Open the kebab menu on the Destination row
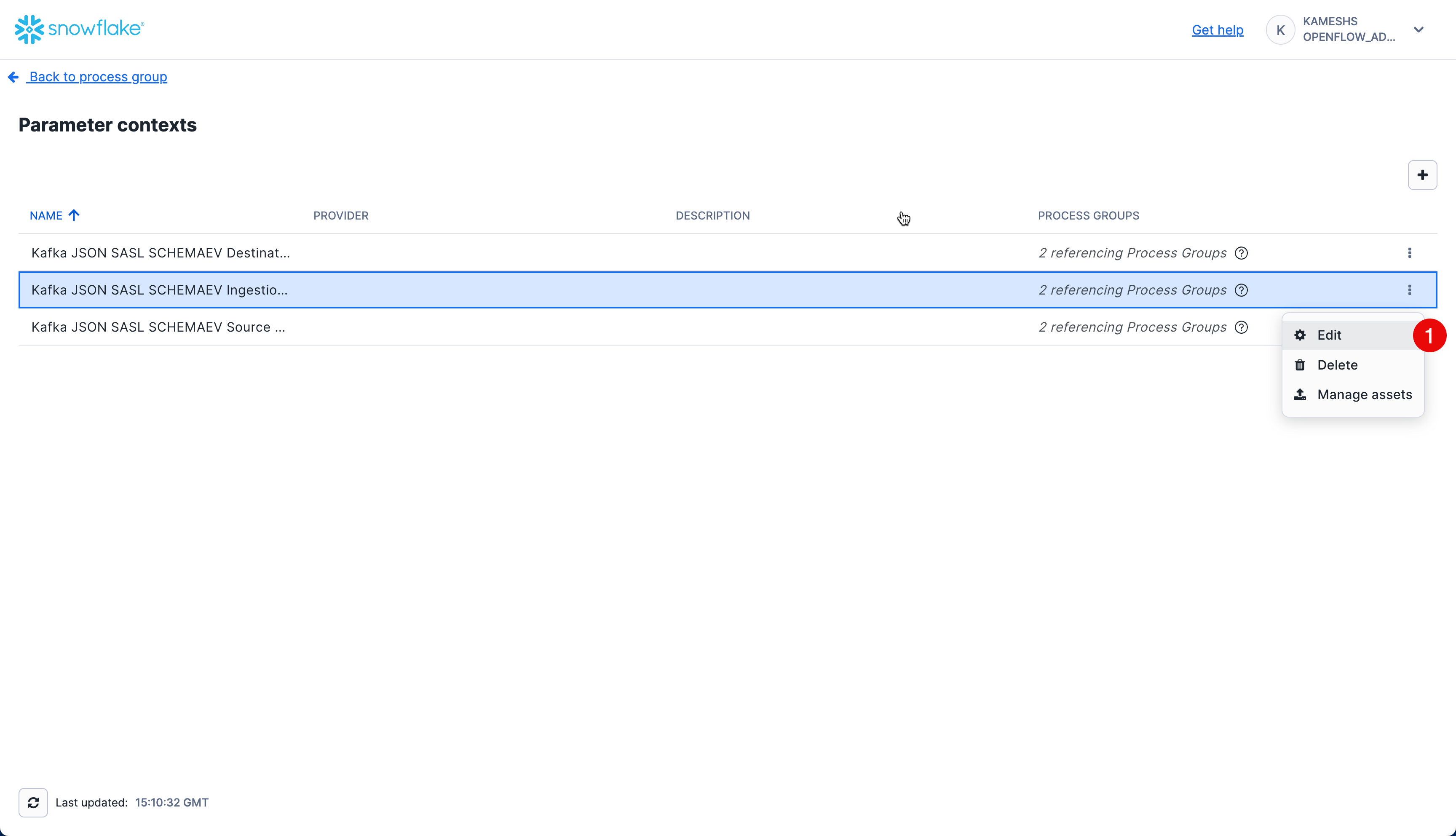 1410,253
